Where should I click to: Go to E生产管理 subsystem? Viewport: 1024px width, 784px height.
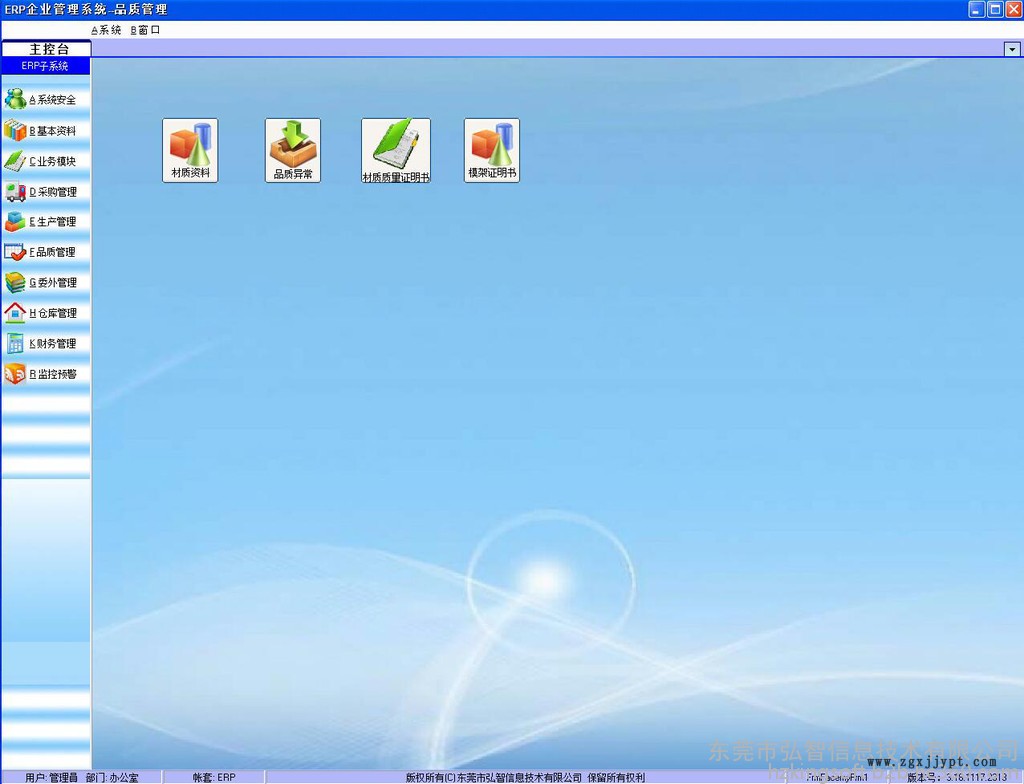click(x=45, y=222)
